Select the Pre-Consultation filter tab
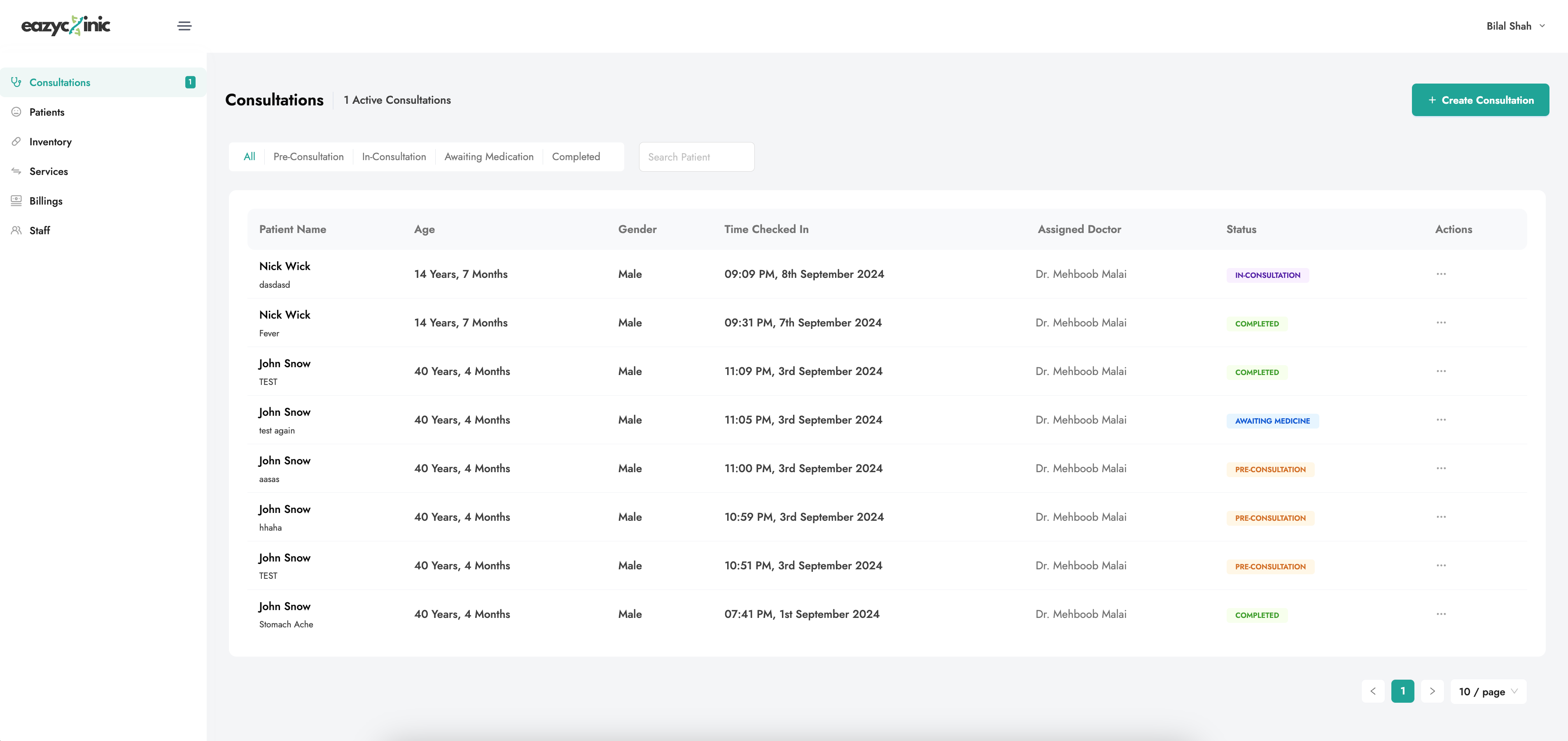 [x=308, y=156]
